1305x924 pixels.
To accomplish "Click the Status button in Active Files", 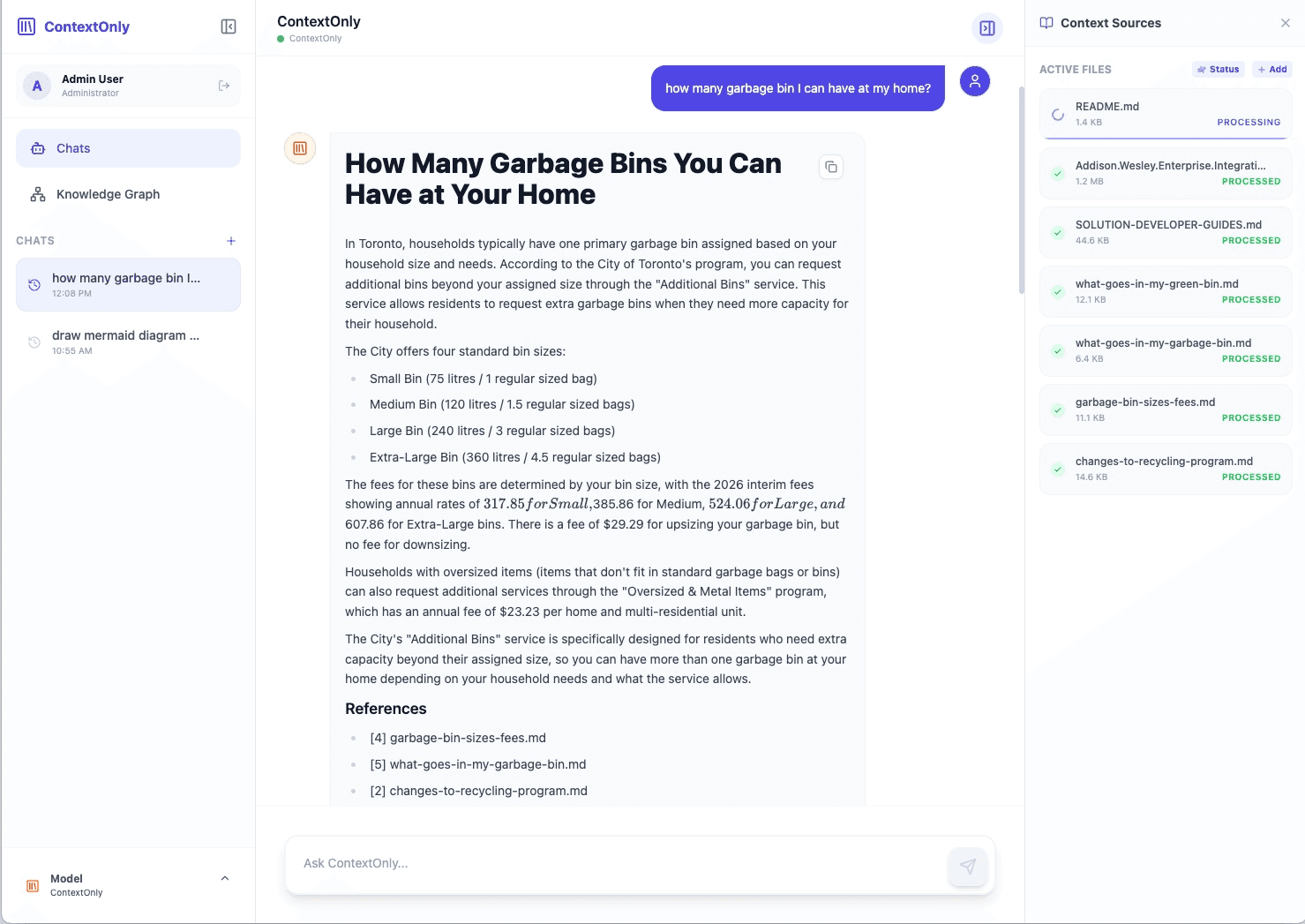I will click(1218, 69).
